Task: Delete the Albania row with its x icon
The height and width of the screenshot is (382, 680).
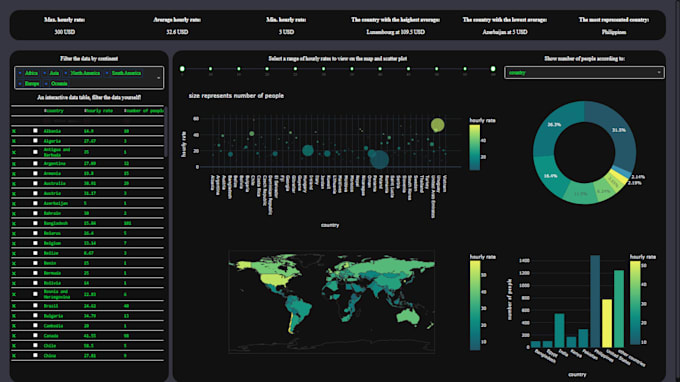Action: (14, 131)
